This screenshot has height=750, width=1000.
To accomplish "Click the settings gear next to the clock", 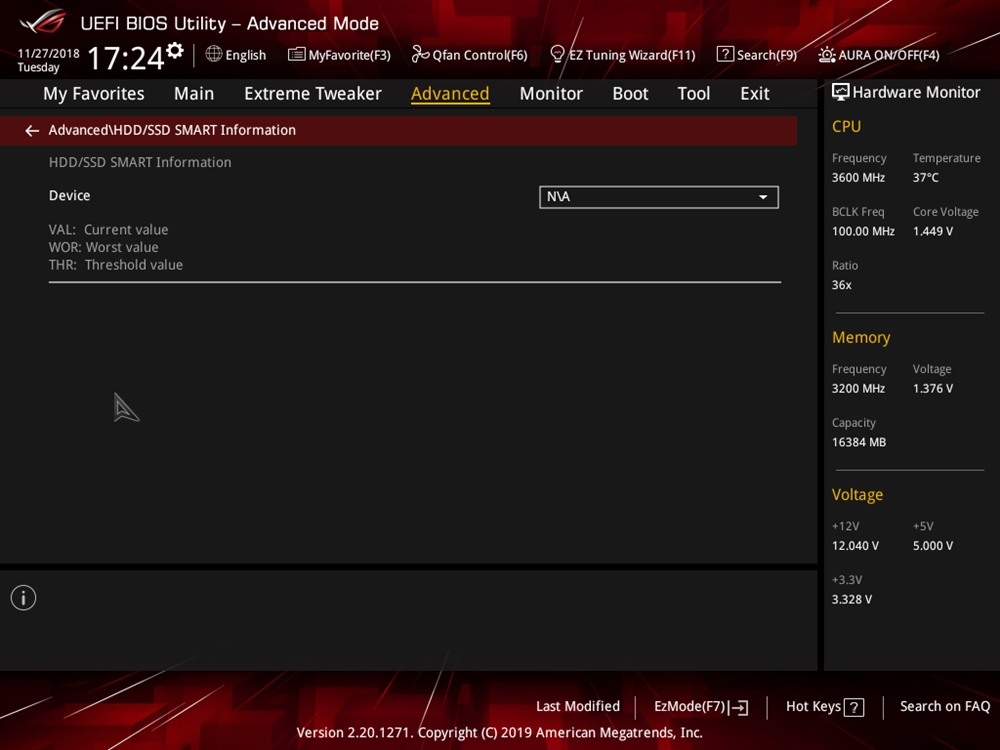I will (175, 50).
